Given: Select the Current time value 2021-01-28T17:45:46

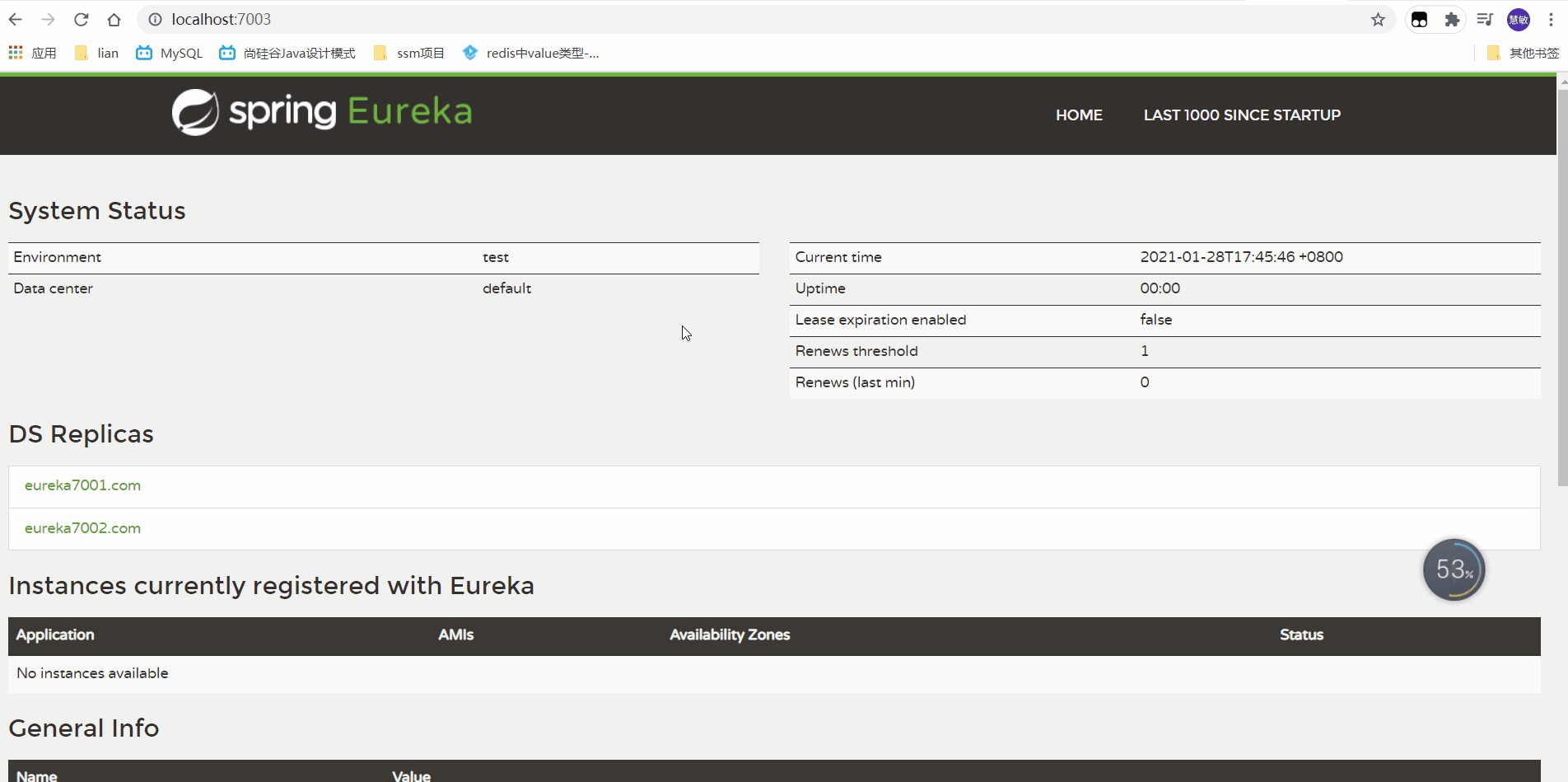Looking at the screenshot, I should coord(1241,257).
